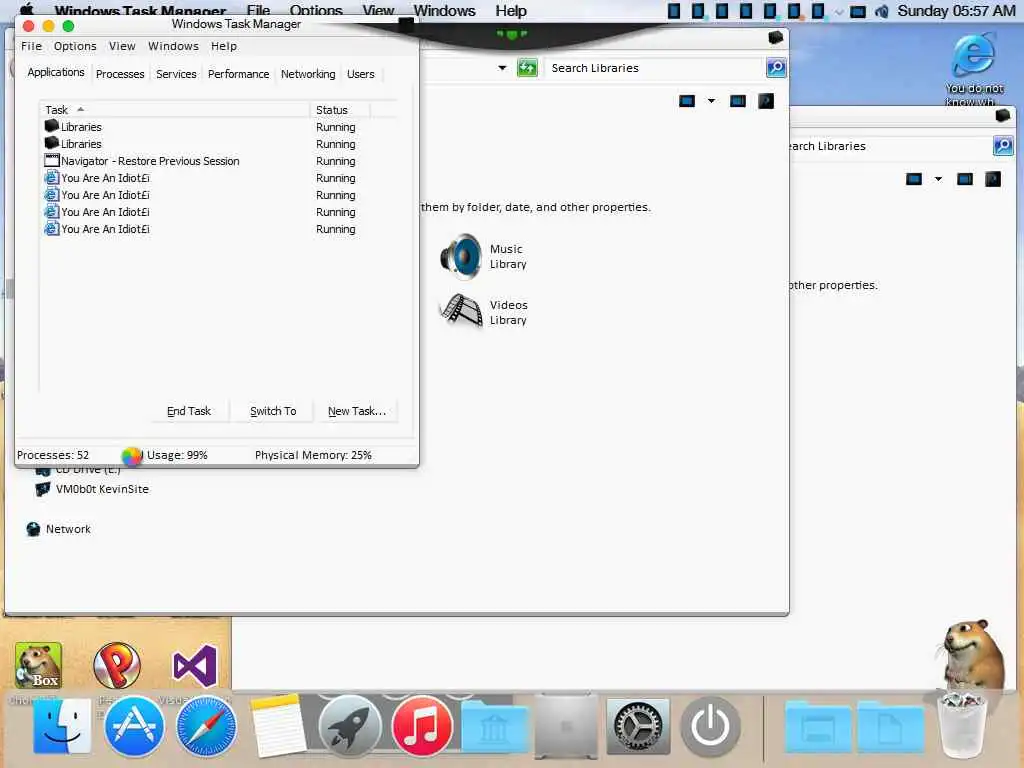Viewport: 1024px width, 768px height.
Task: Click the gopher assistant character
Action: [972, 656]
